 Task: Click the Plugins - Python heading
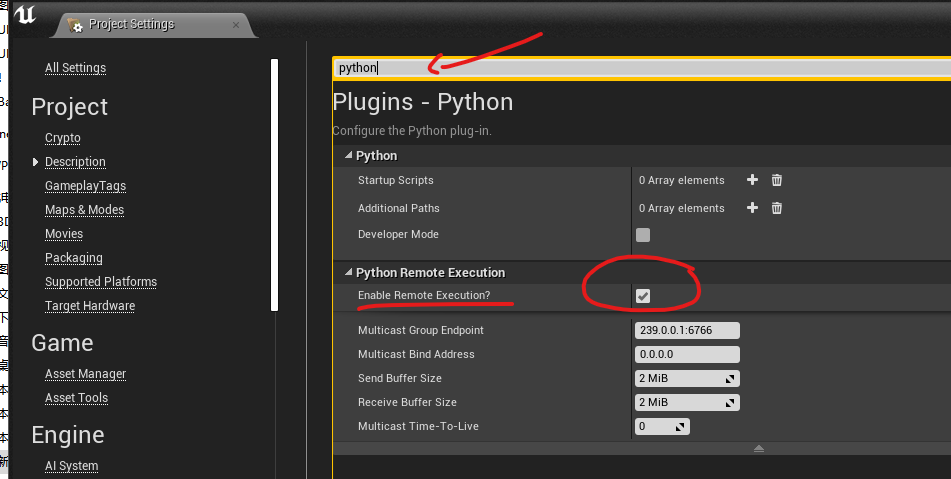click(x=423, y=102)
